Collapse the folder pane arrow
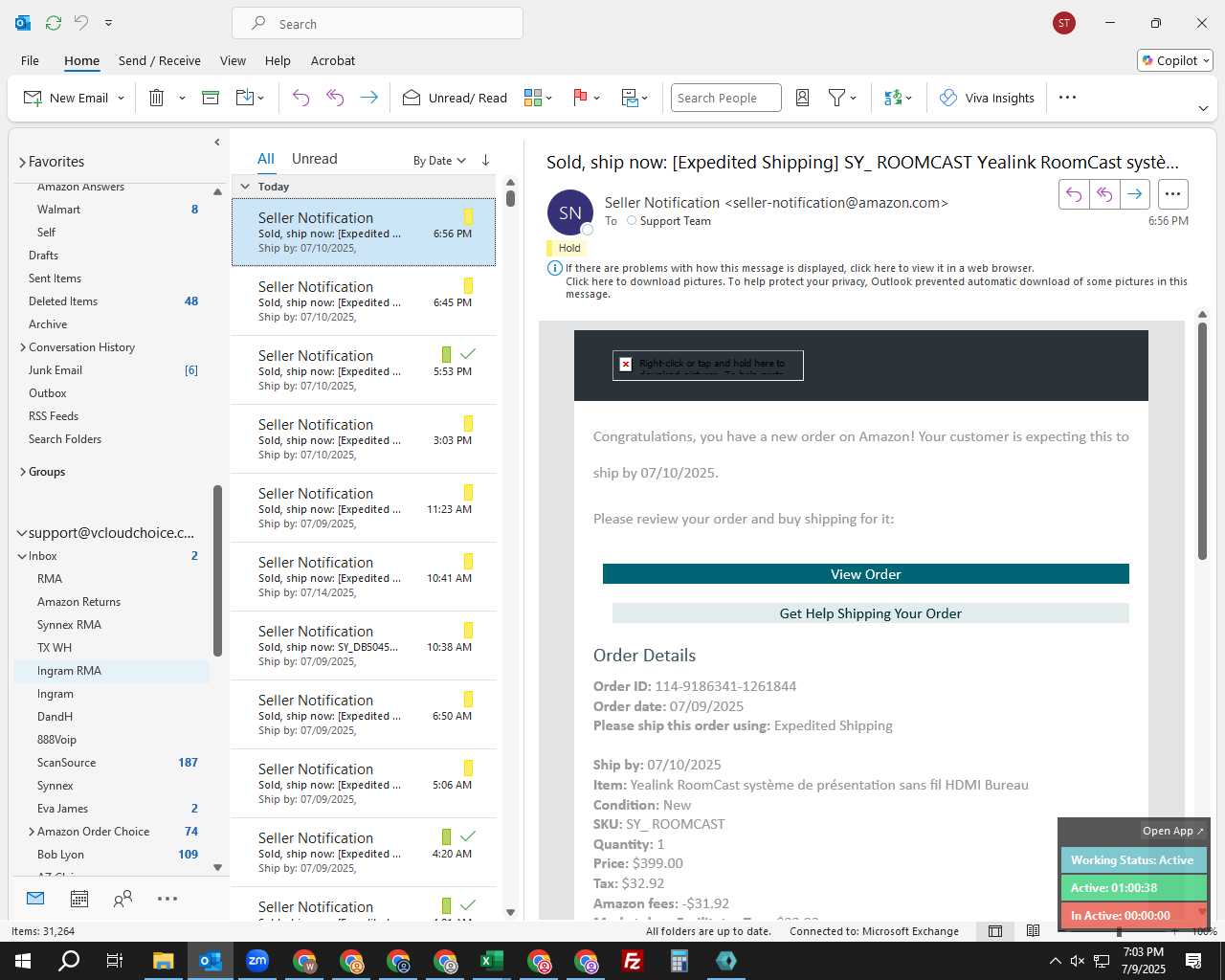Screen dimensions: 1225x980 click(x=217, y=142)
